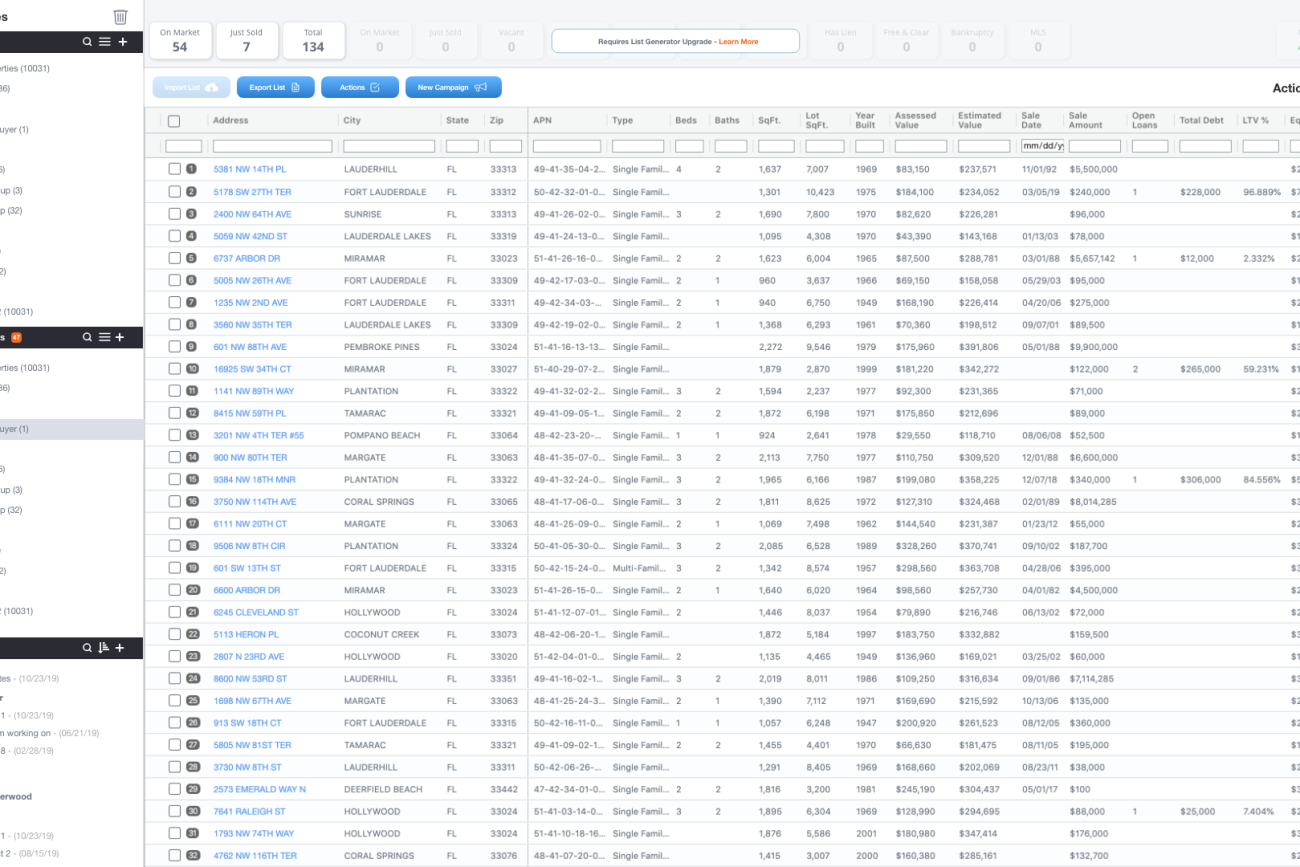Viewport: 1300px width, 867px height.
Task: Click the Export List button
Action: click(275, 88)
